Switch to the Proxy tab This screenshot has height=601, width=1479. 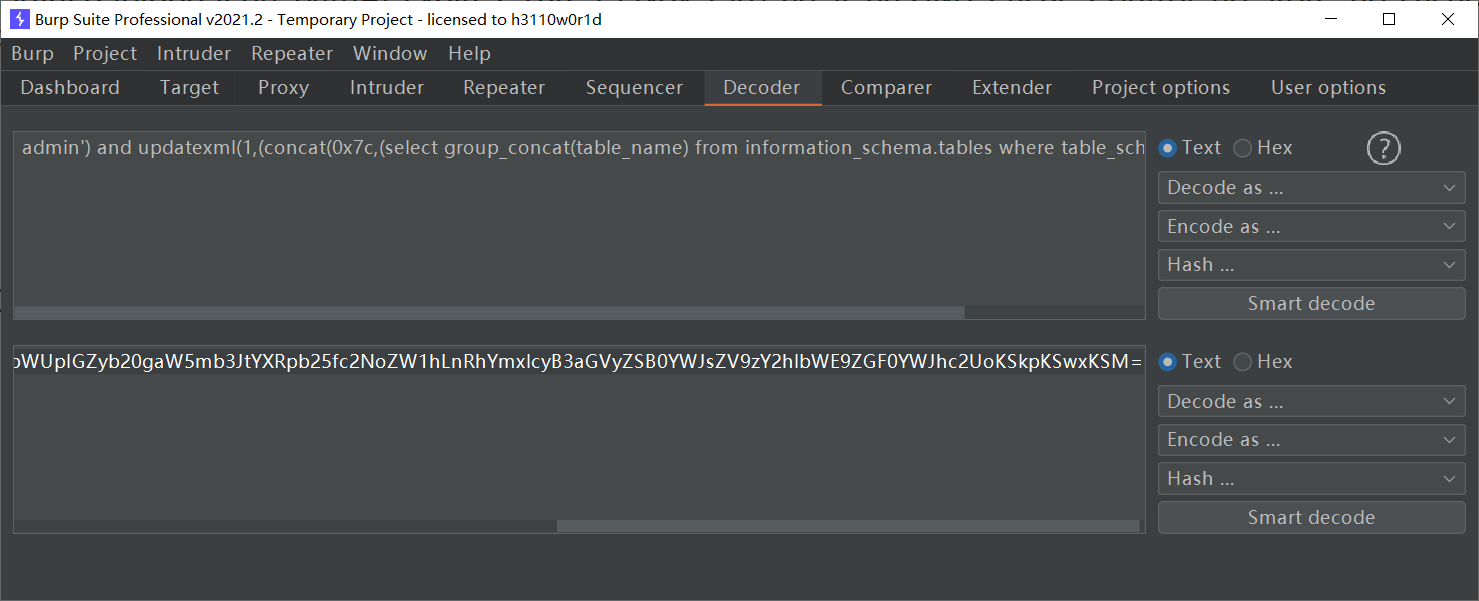tap(283, 88)
